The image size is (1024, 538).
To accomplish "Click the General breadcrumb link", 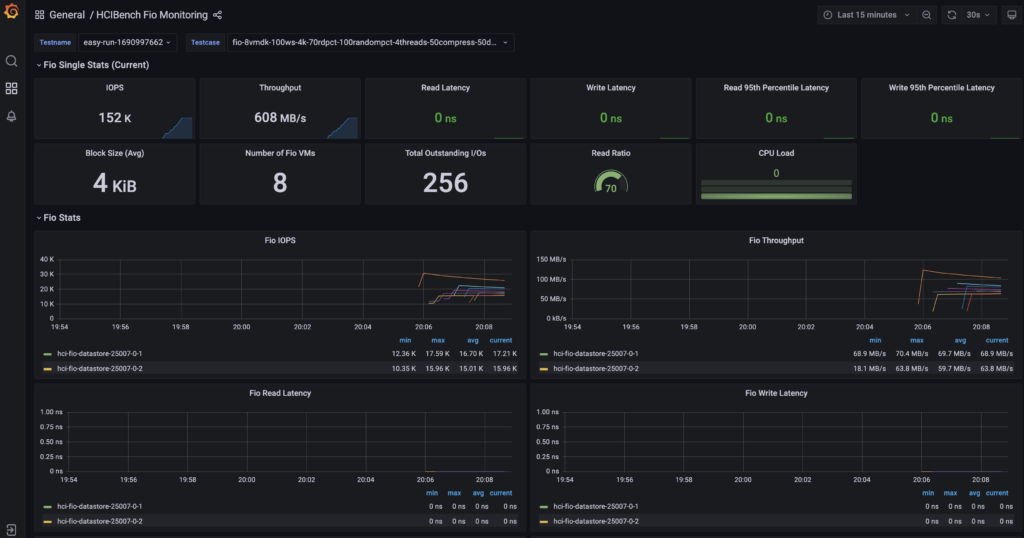I will point(67,15).
